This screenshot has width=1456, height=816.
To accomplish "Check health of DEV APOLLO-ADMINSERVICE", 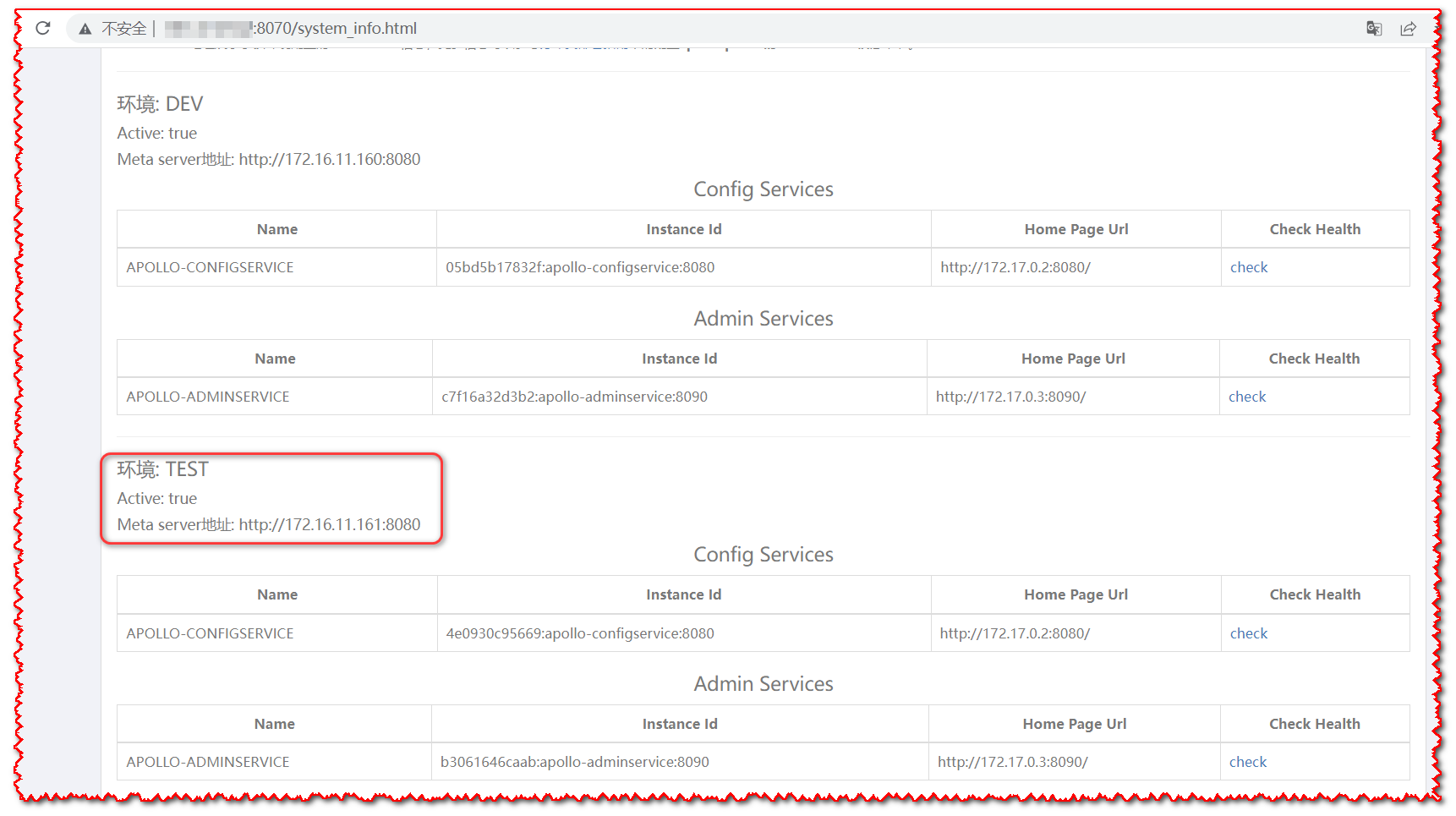I will 1247,397.
